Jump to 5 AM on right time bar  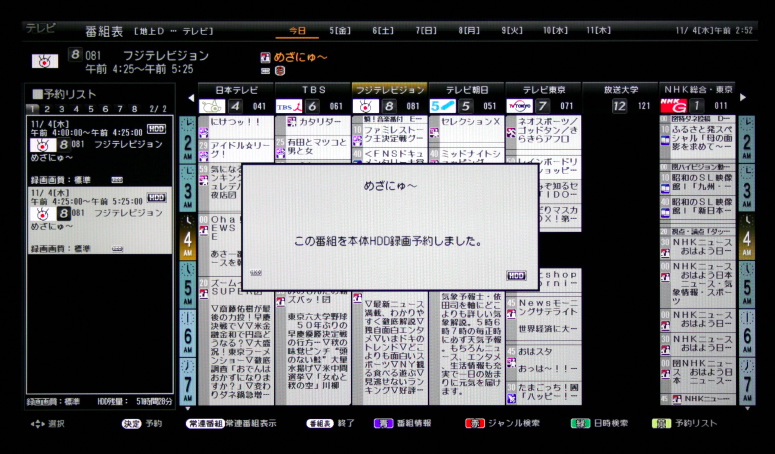coord(746,285)
